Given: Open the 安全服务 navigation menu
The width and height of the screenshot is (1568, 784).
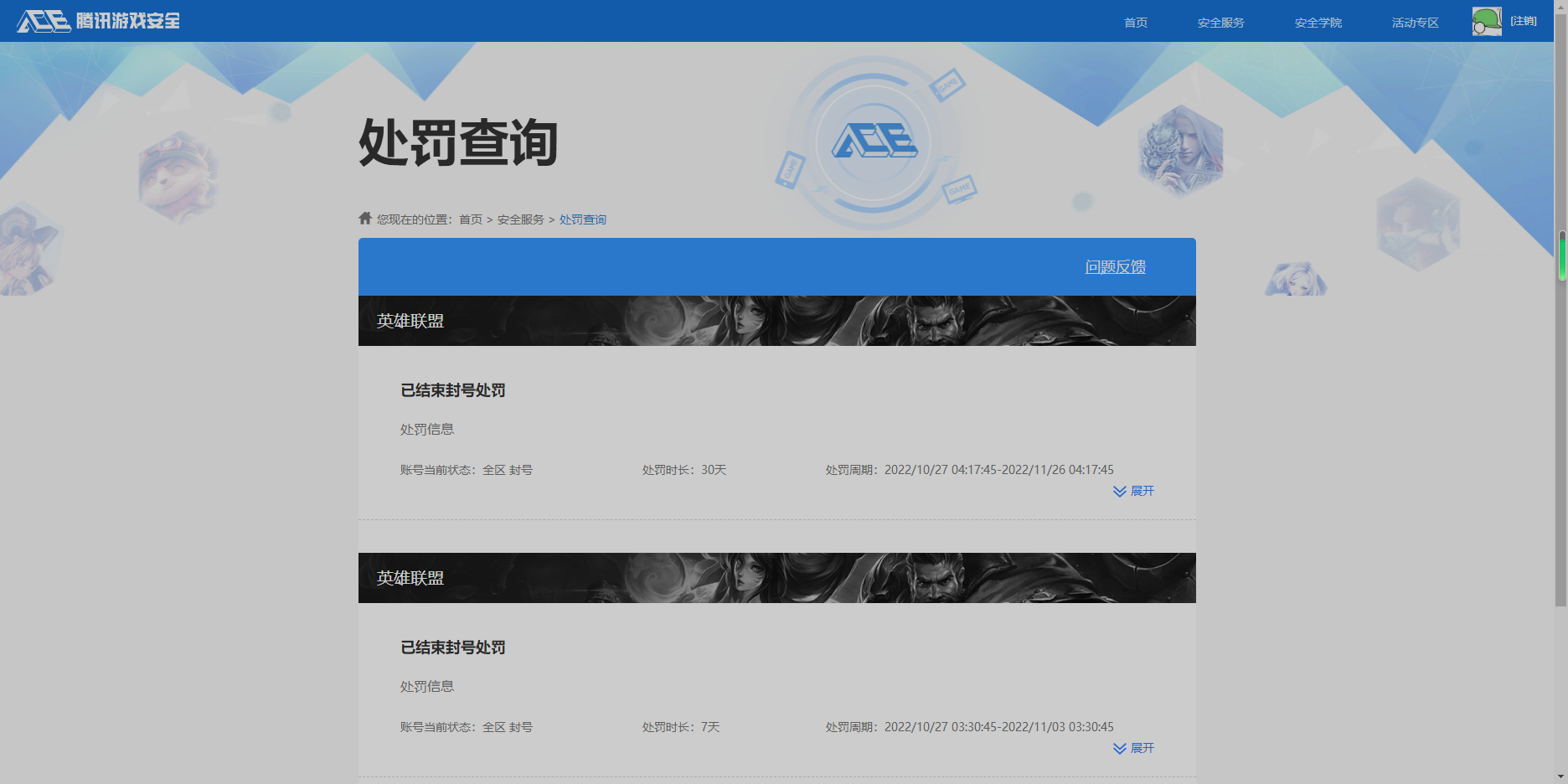Looking at the screenshot, I should pos(1220,23).
